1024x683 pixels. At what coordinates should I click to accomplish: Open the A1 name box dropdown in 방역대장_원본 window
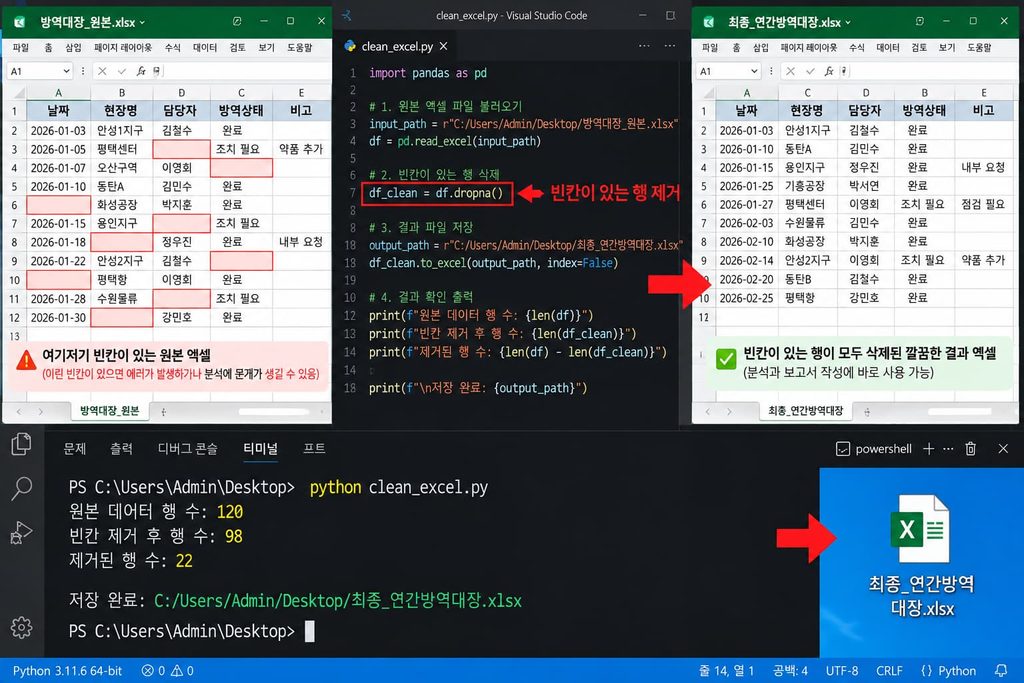(x=66, y=71)
